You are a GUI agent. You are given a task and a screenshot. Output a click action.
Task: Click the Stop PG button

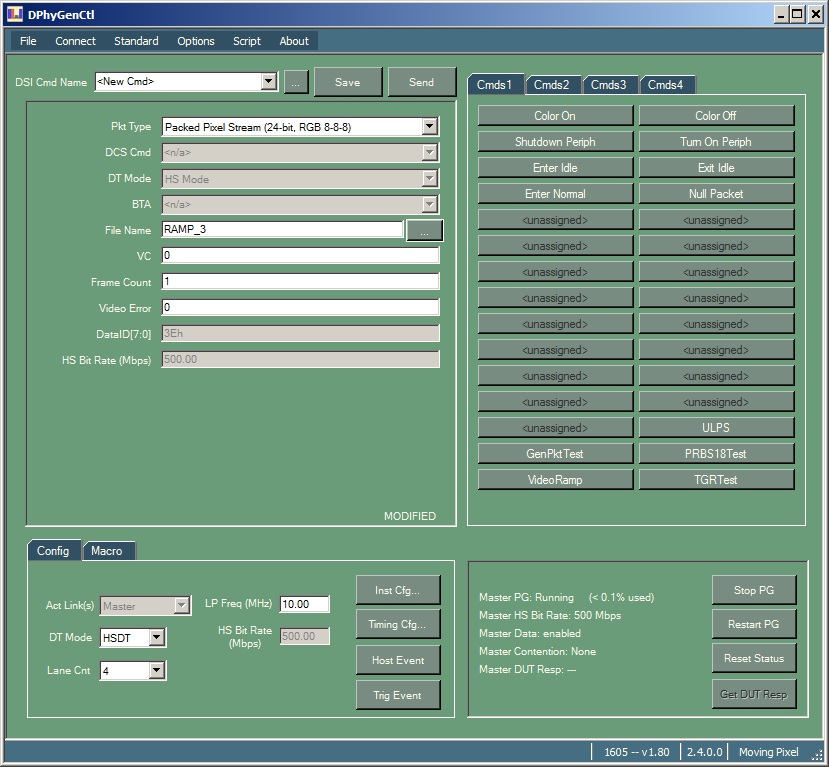753,590
